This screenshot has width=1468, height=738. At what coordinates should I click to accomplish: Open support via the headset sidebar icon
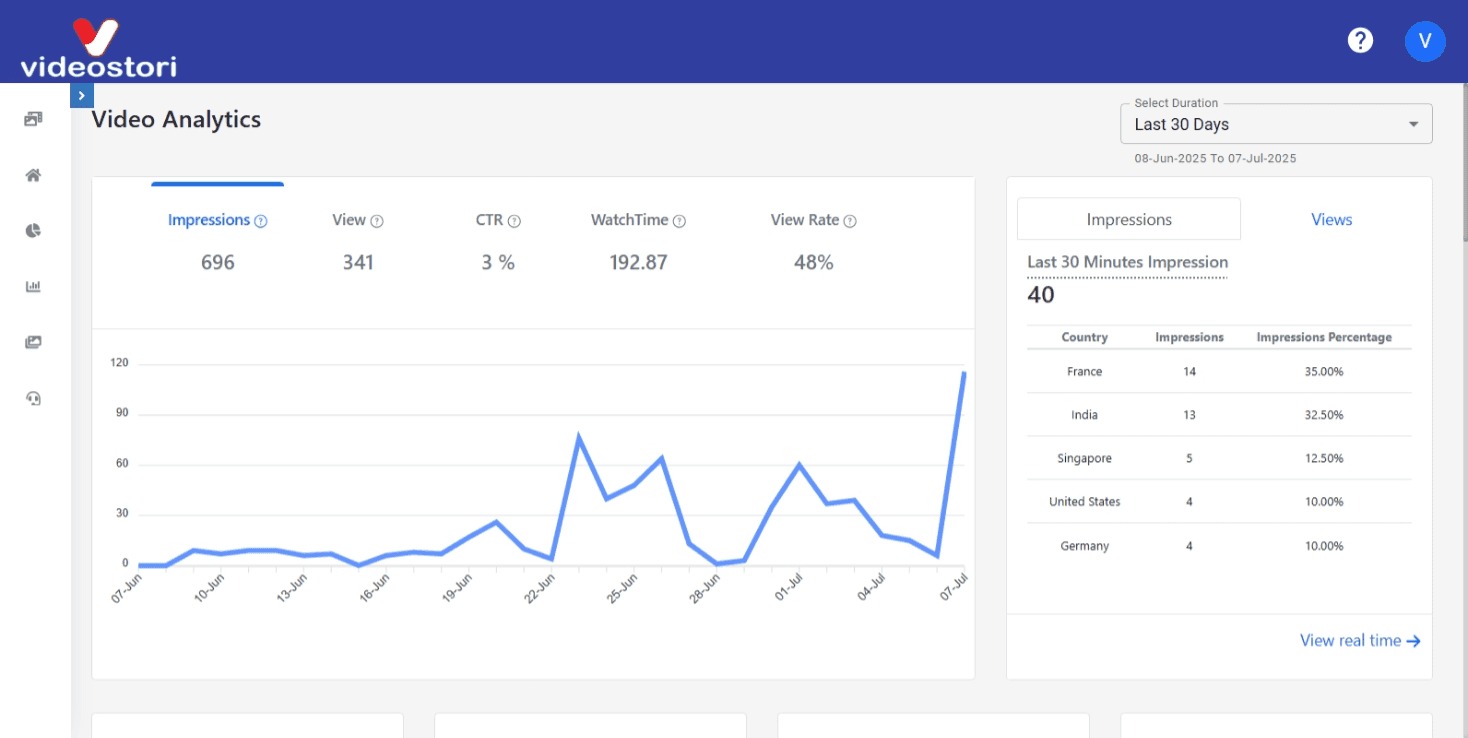(x=33, y=398)
